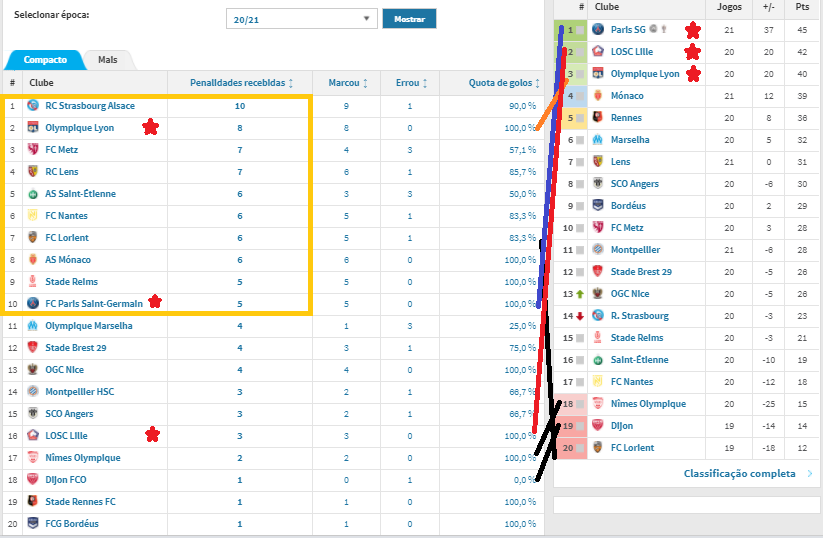Click Stade Rennes FC crest in penalties table

[x=33, y=502]
